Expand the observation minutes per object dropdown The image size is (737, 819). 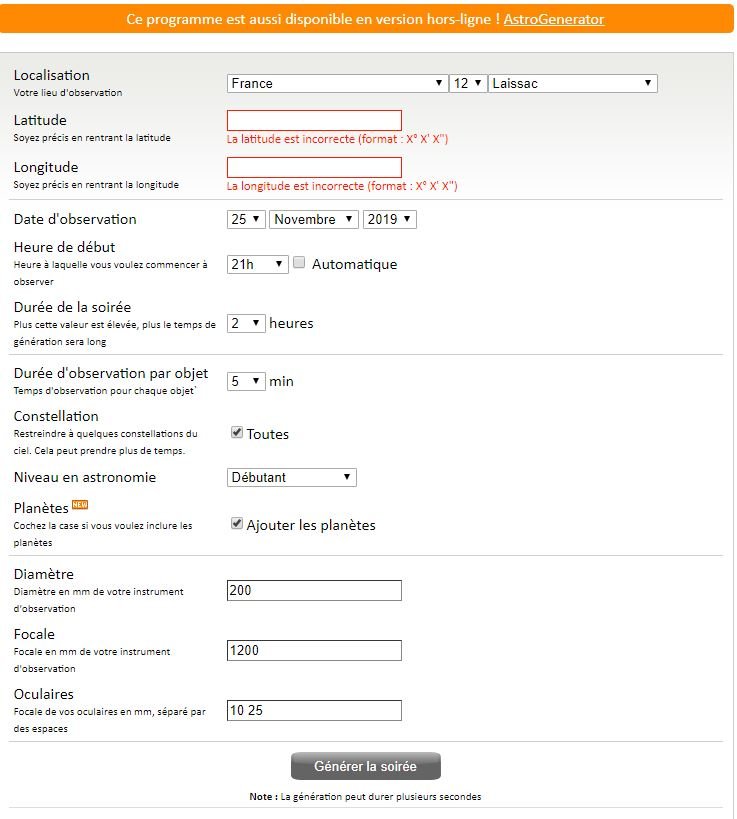246,381
